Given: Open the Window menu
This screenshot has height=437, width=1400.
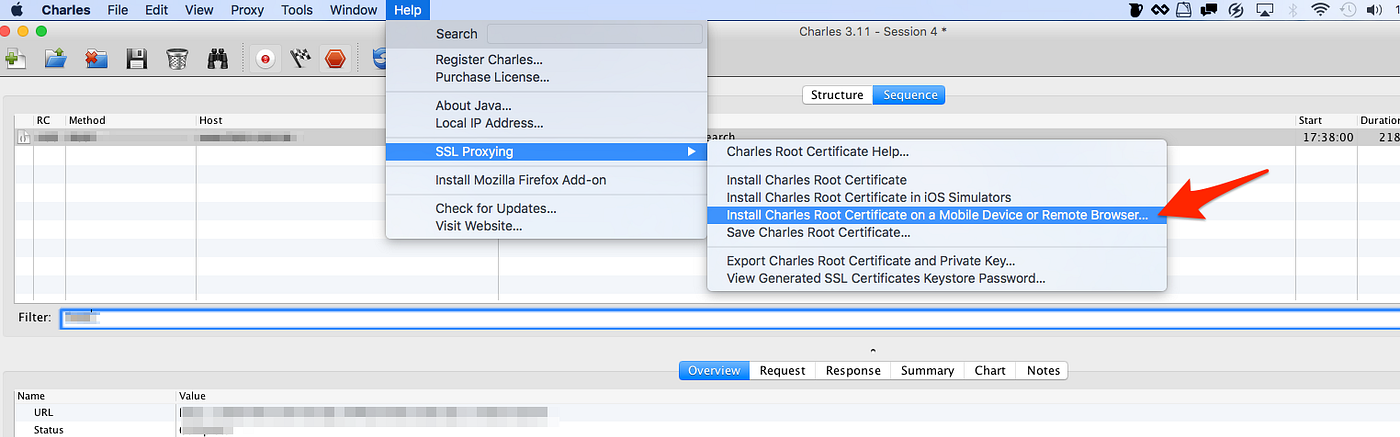Looking at the screenshot, I should point(353,10).
